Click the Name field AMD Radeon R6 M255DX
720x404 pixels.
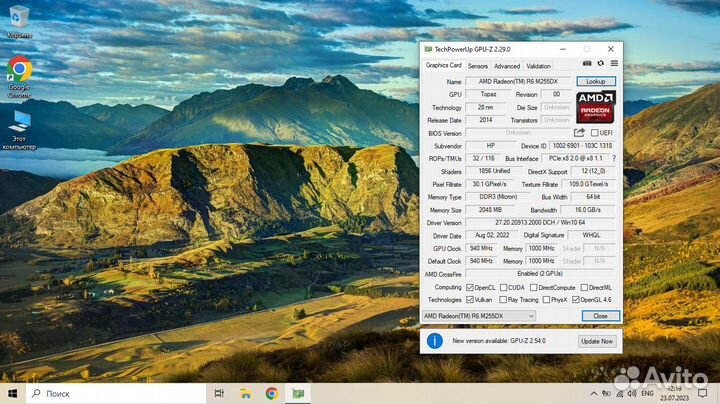pyautogui.click(x=518, y=81)
